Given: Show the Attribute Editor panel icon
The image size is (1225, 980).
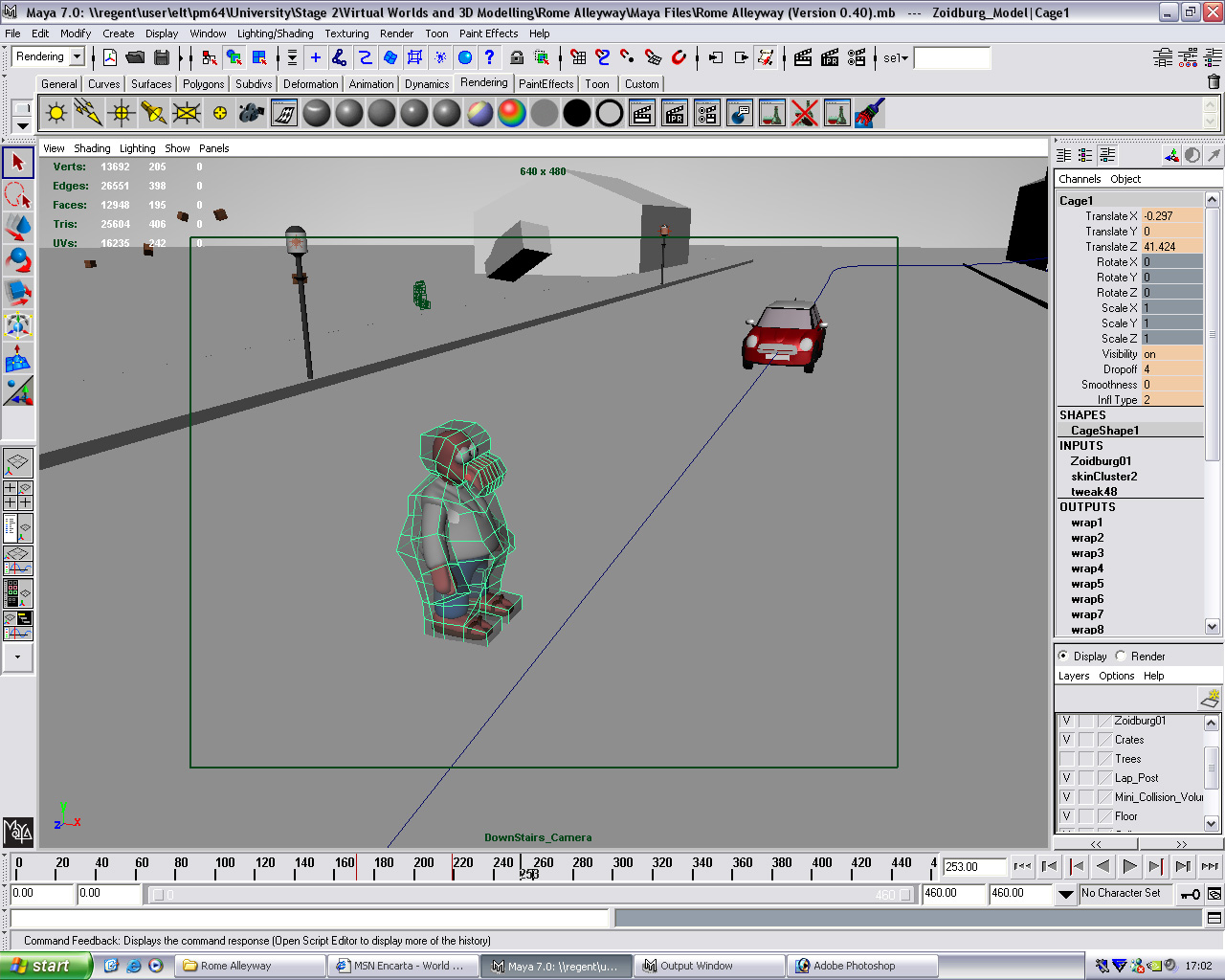Looking at the screenshot, I should pos(1163,57).
